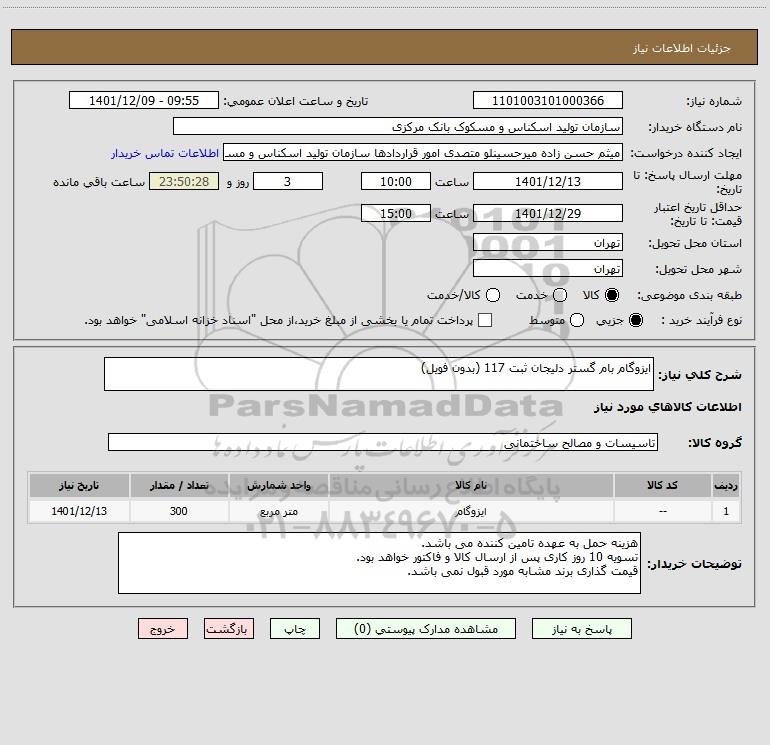Click the خروج exit button

[x=163, y=629]
